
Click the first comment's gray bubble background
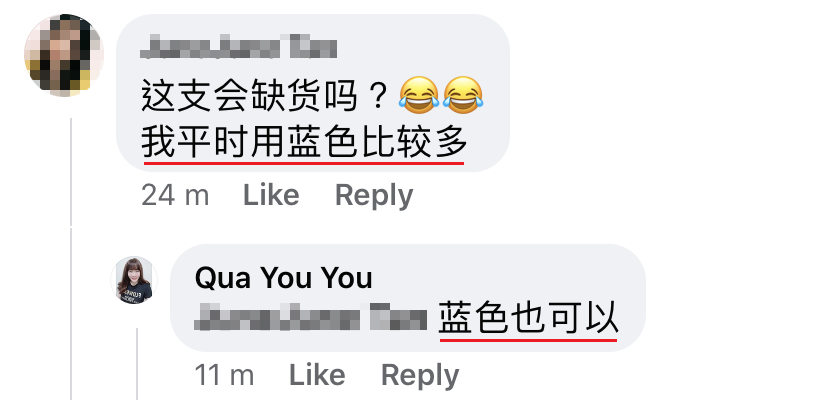[x=313, y=93]
